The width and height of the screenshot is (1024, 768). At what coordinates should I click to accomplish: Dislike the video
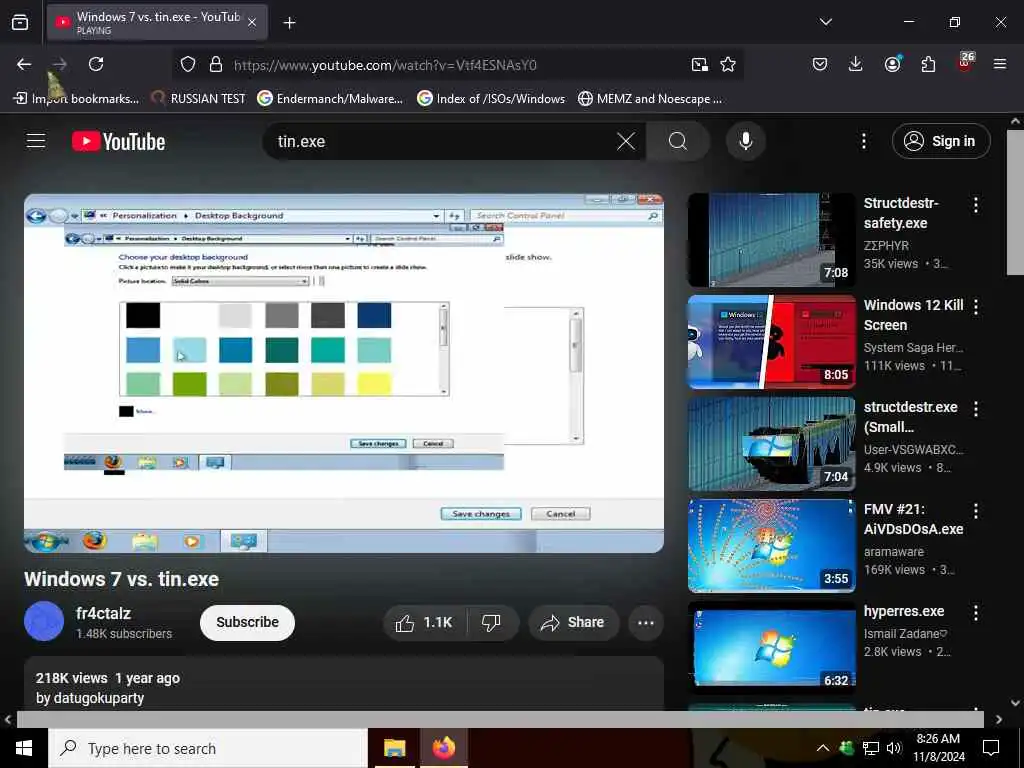(492, 622)
